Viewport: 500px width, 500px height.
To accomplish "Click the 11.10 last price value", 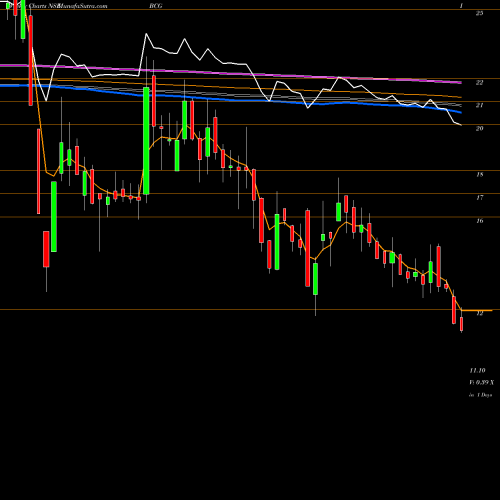I will pos(478,370).
